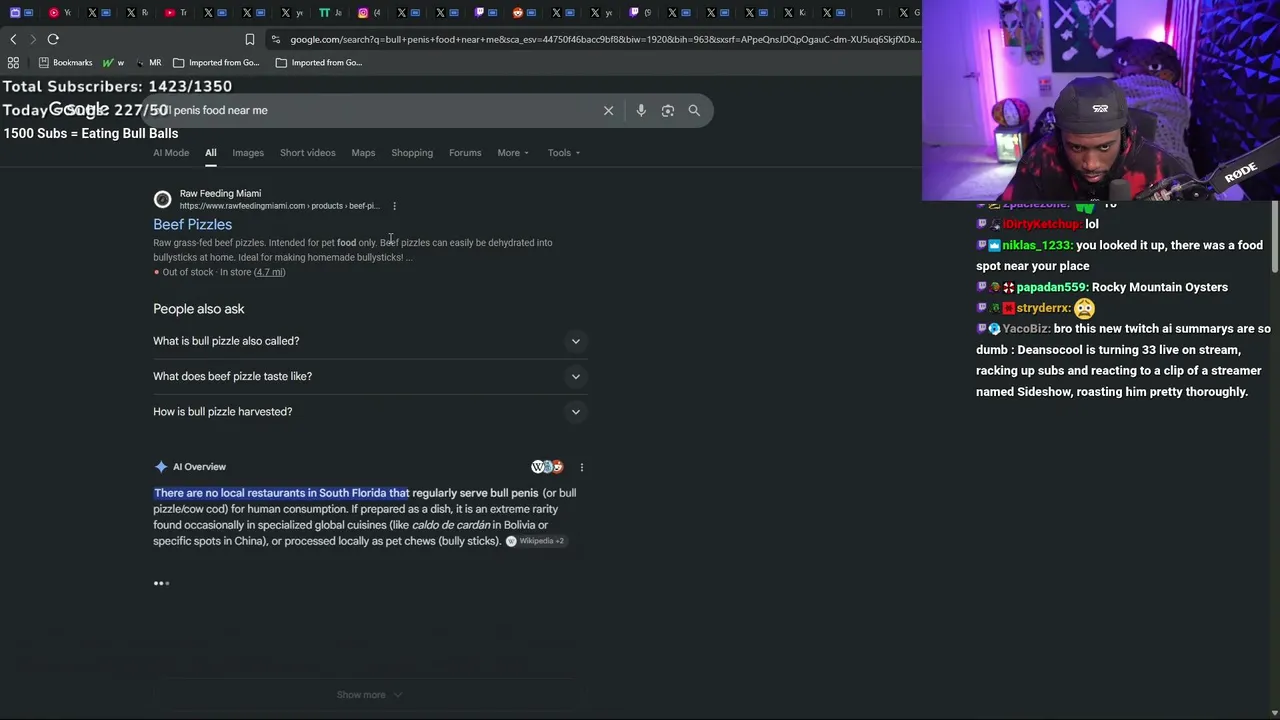Click niklas_1233 username in chat
This screenshot has width=1280, height=720.
[1037, 245]
